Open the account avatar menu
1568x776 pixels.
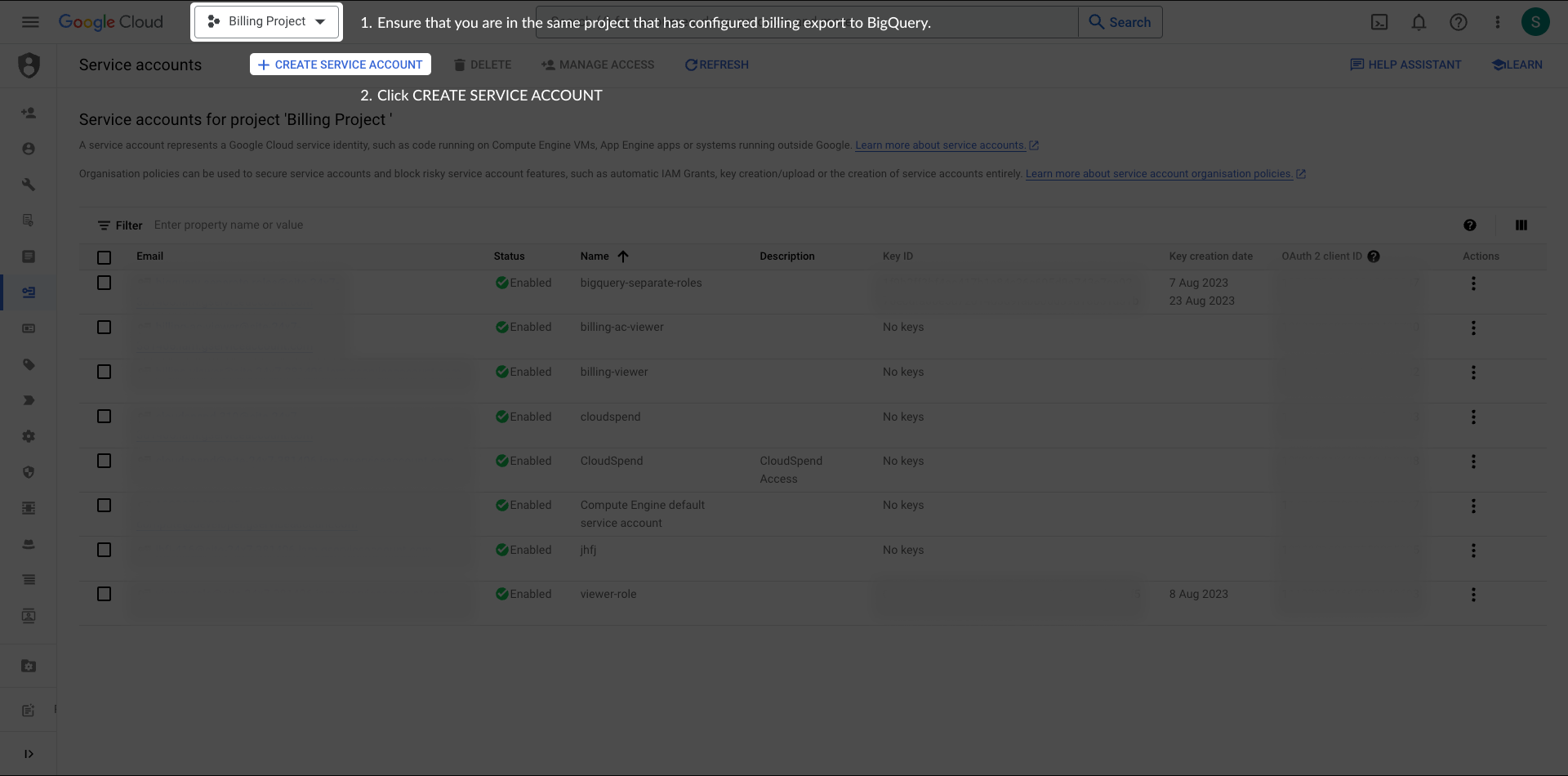point(1536,22)
